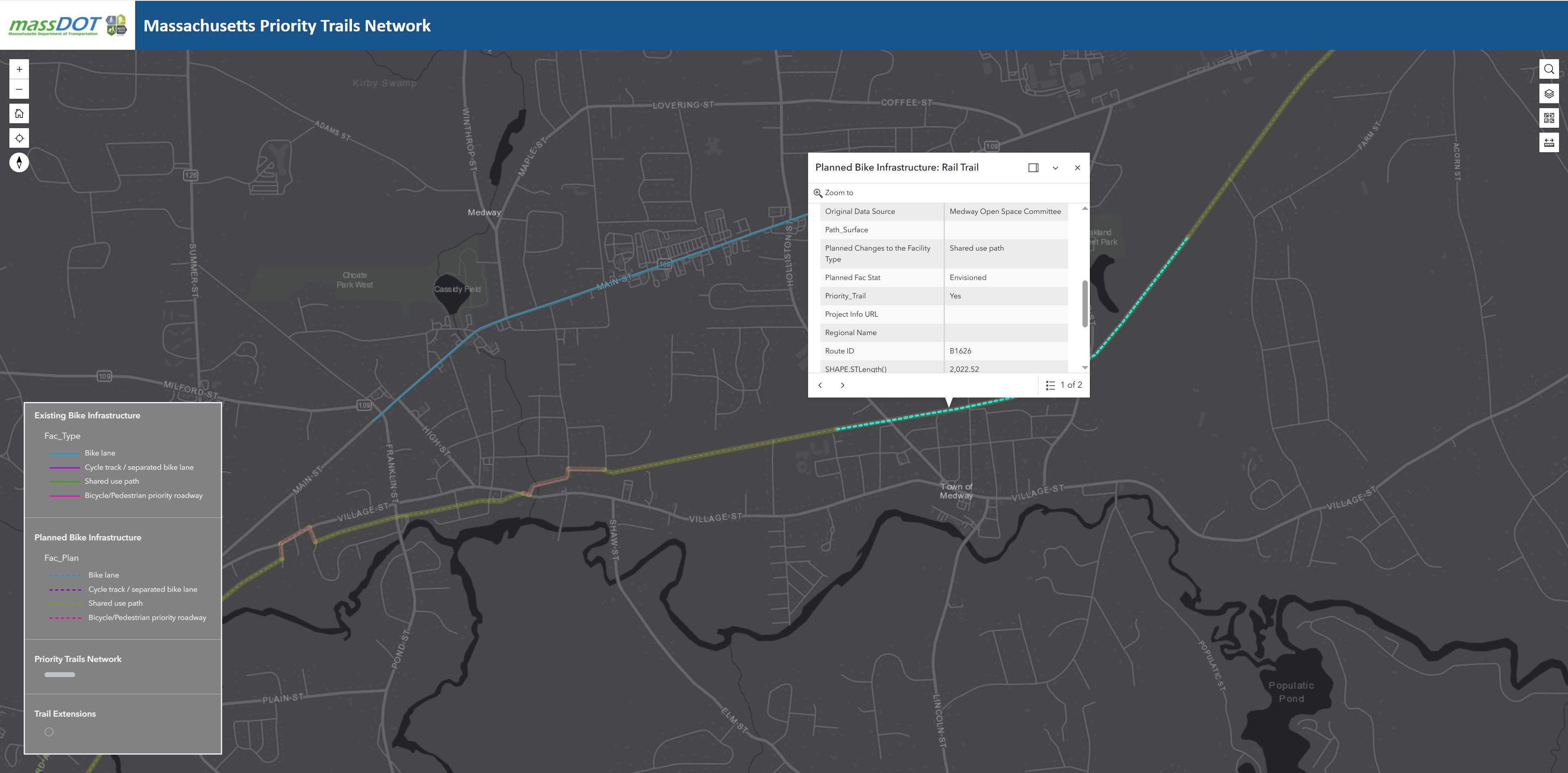Click the Priority Trails Network legend swatch
Screen dimensions: 1568x773
(x=60, y=675)
